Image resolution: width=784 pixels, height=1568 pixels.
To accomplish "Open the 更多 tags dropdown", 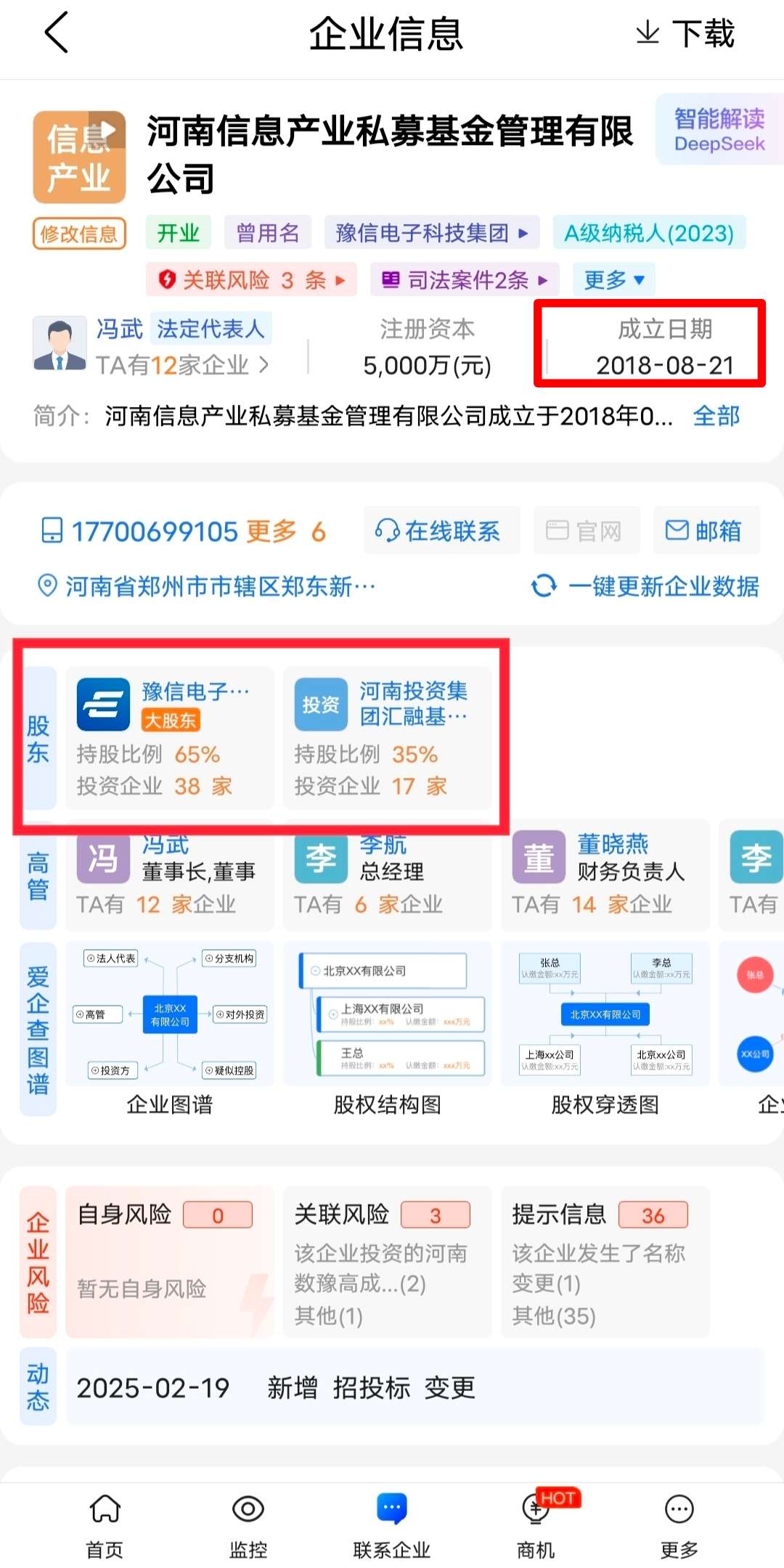I will tap(614, 279).
